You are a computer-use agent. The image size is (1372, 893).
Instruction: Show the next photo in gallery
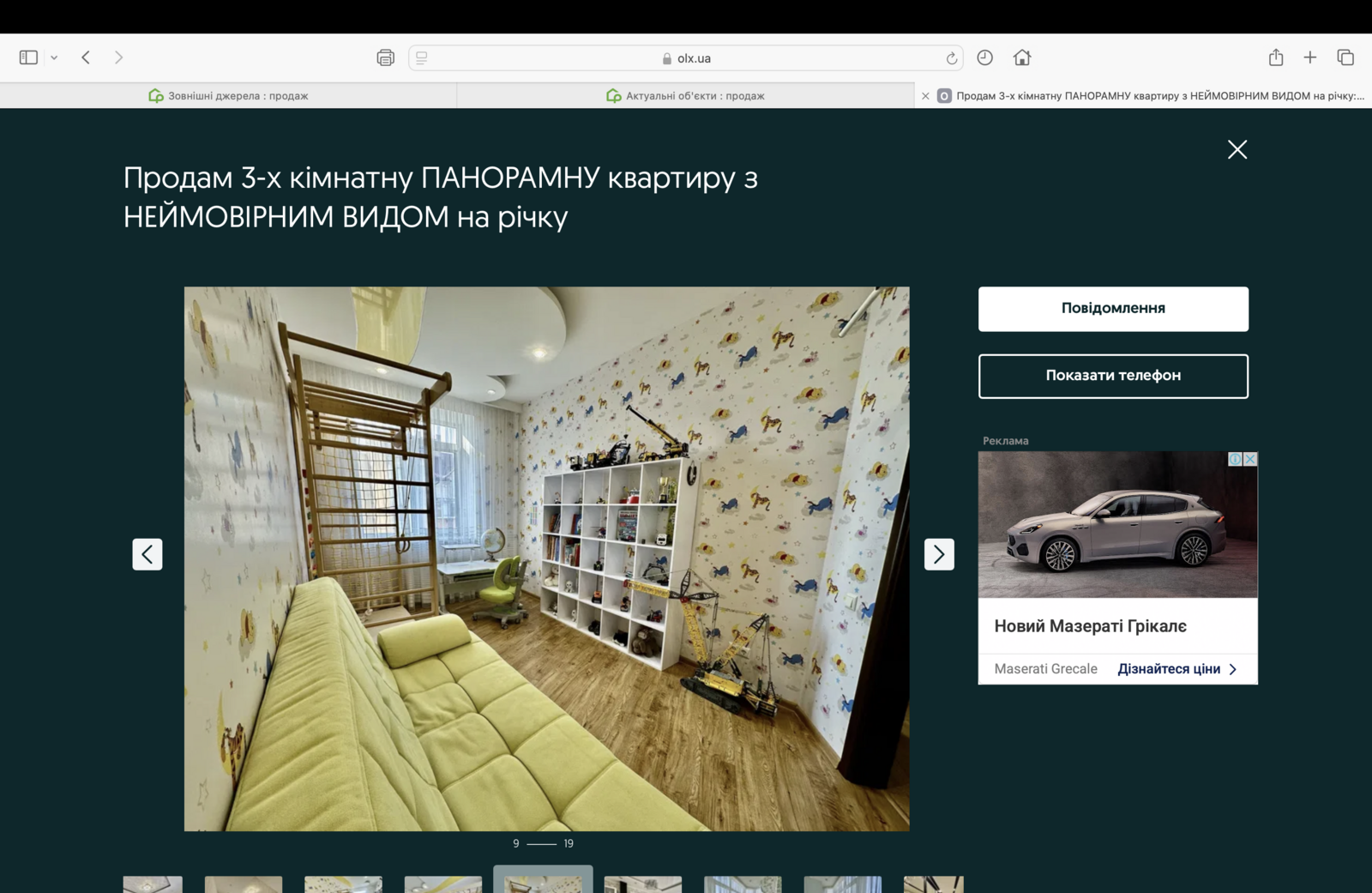point(939,554)
